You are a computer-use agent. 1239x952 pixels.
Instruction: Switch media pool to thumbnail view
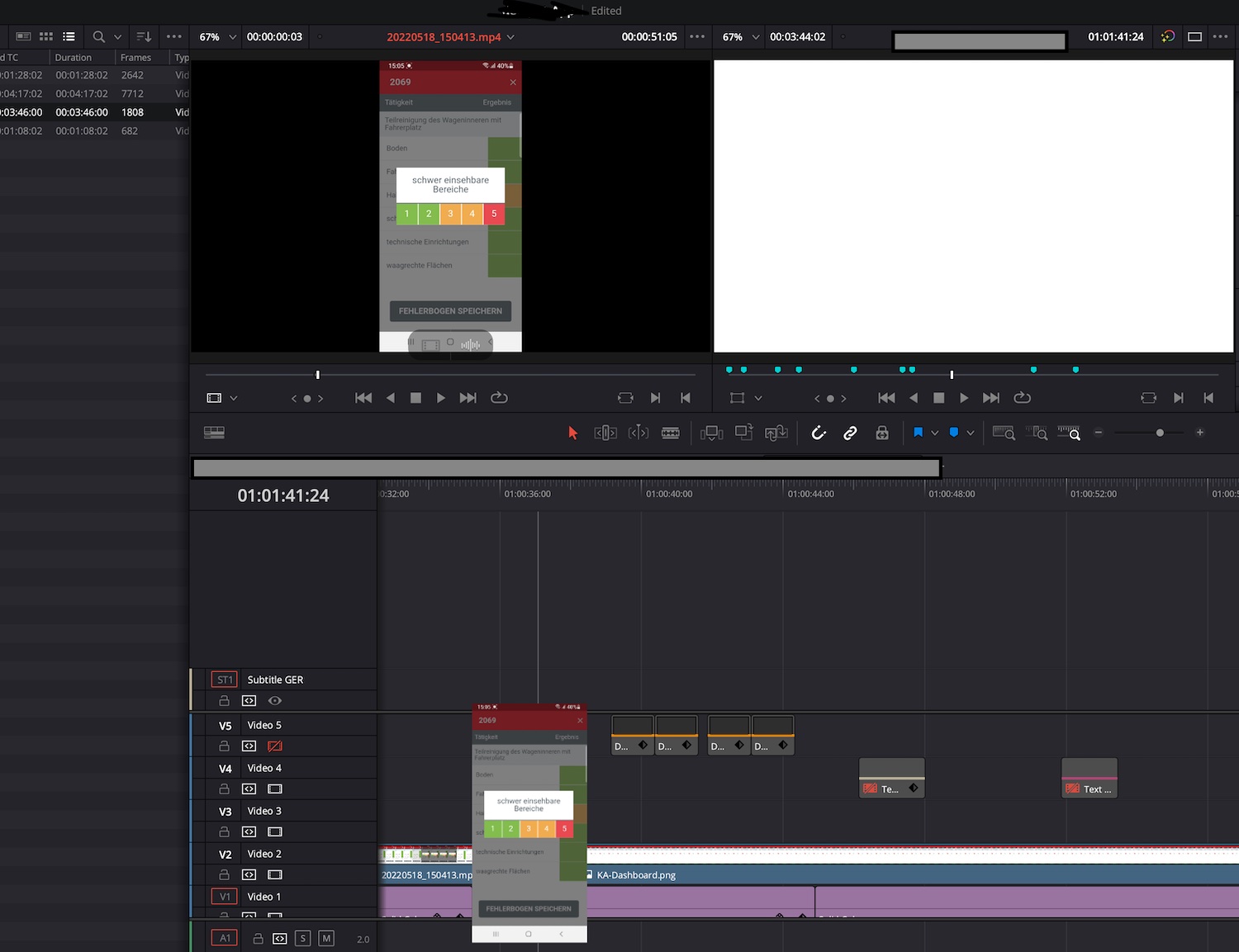point(46,36)
